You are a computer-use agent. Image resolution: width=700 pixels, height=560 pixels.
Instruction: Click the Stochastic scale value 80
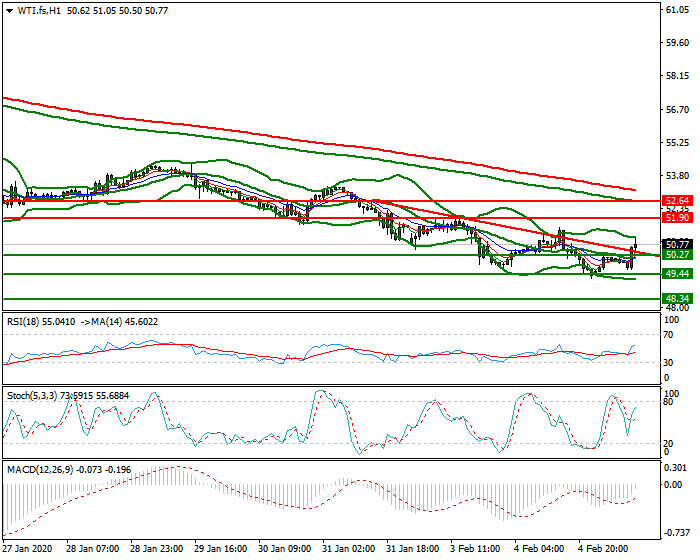[x=668, y=401]
